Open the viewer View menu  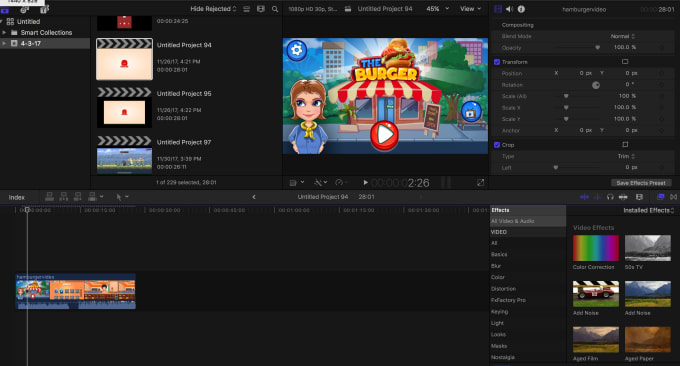[471, 9]
